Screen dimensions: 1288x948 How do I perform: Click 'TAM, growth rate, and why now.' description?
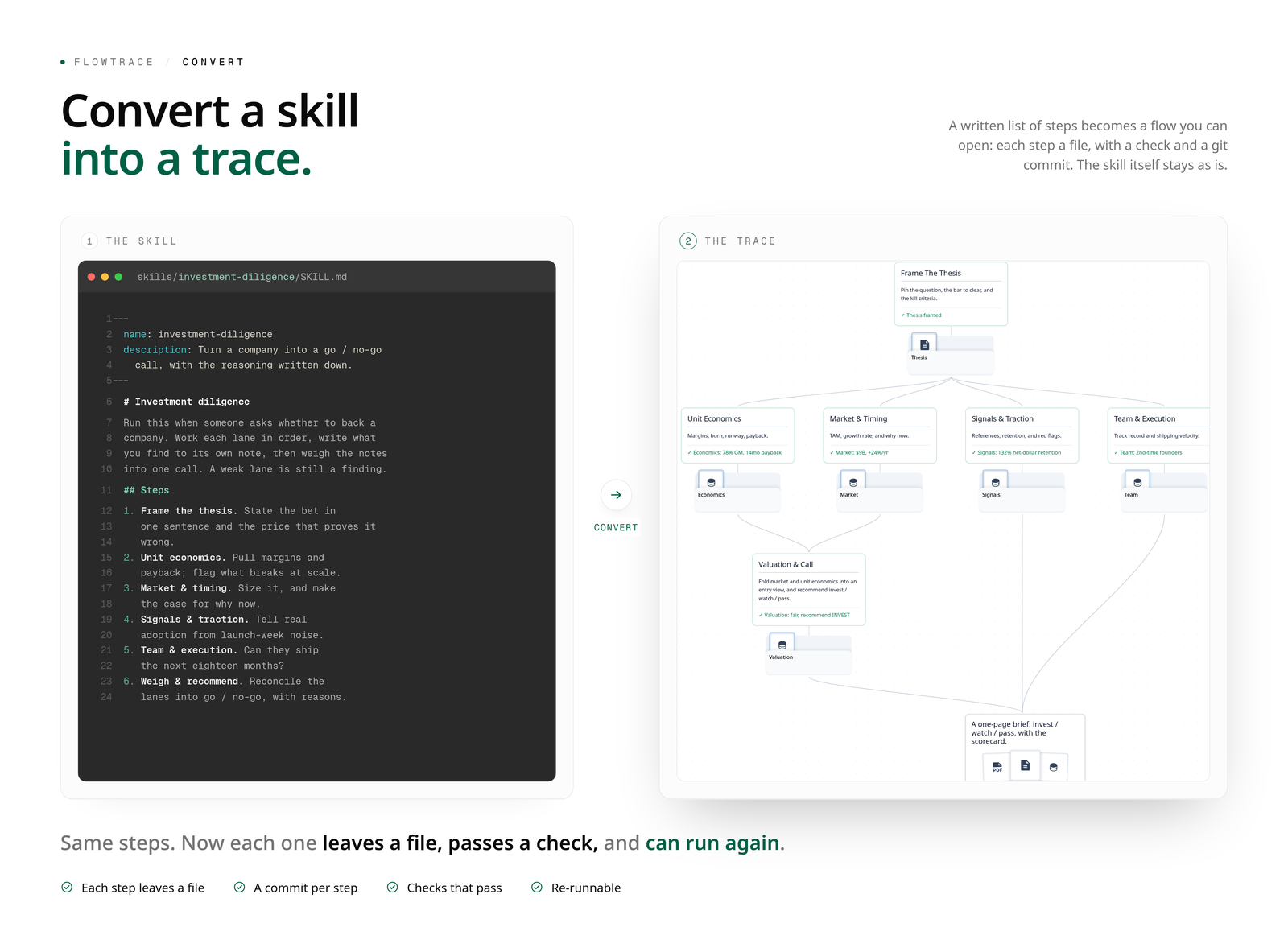coord(869,435)
